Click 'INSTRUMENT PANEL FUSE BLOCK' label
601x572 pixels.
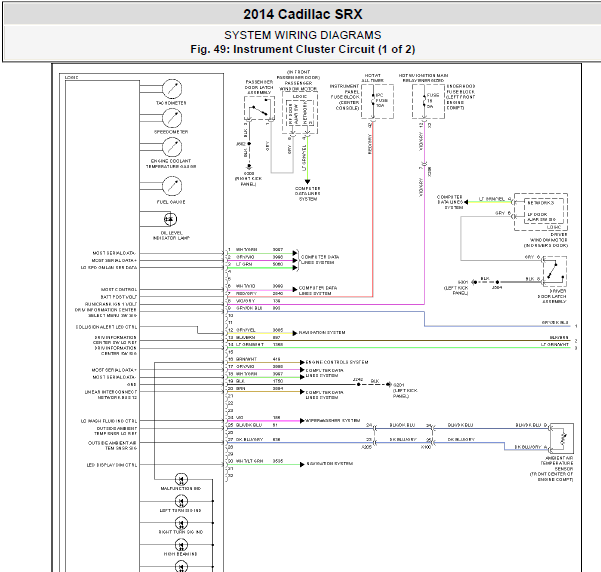[345, 97]
